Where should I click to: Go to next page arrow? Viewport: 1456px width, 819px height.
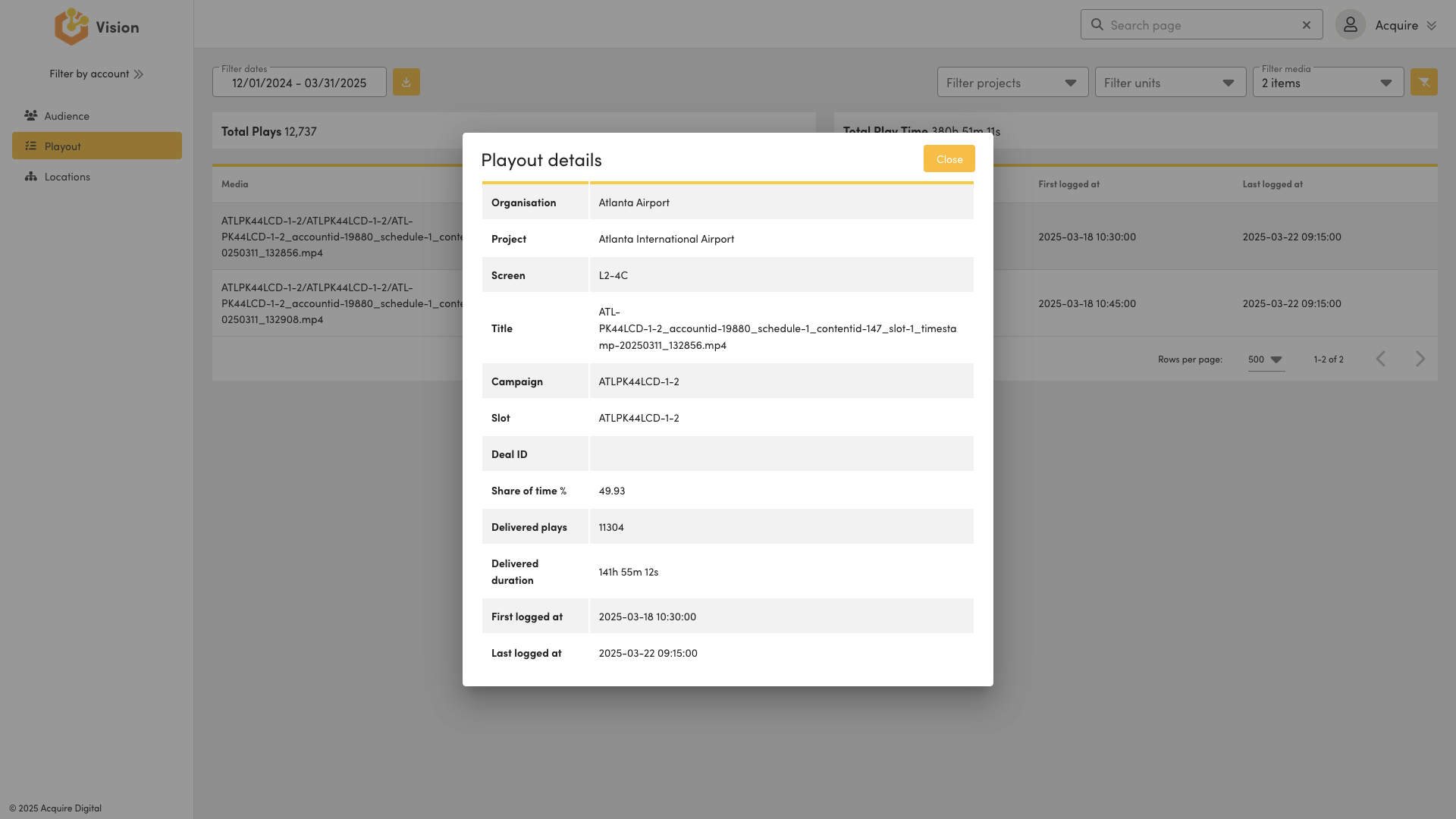[1420, 359]
